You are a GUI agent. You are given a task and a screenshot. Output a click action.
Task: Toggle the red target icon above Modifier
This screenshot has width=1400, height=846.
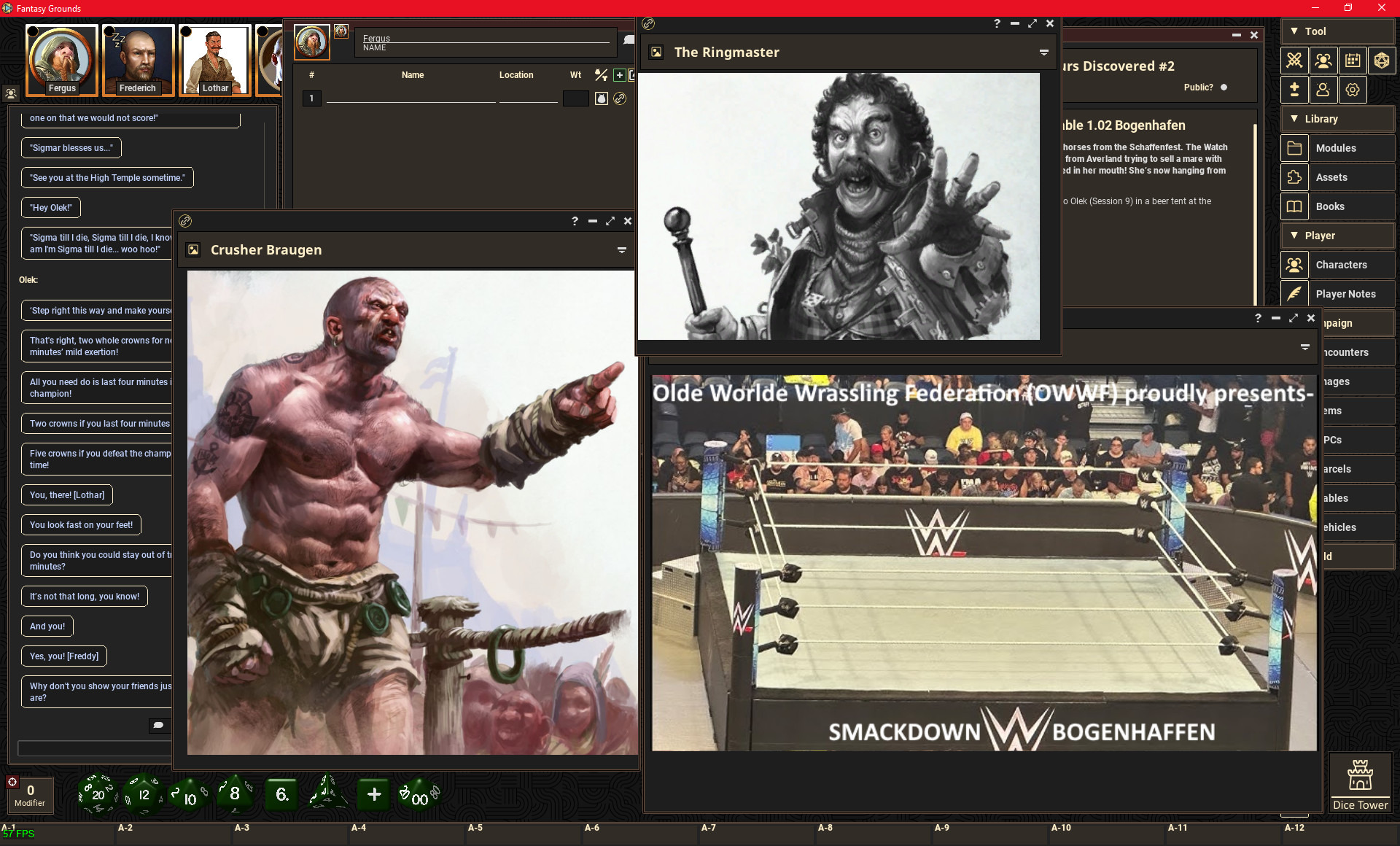[12, 782]
